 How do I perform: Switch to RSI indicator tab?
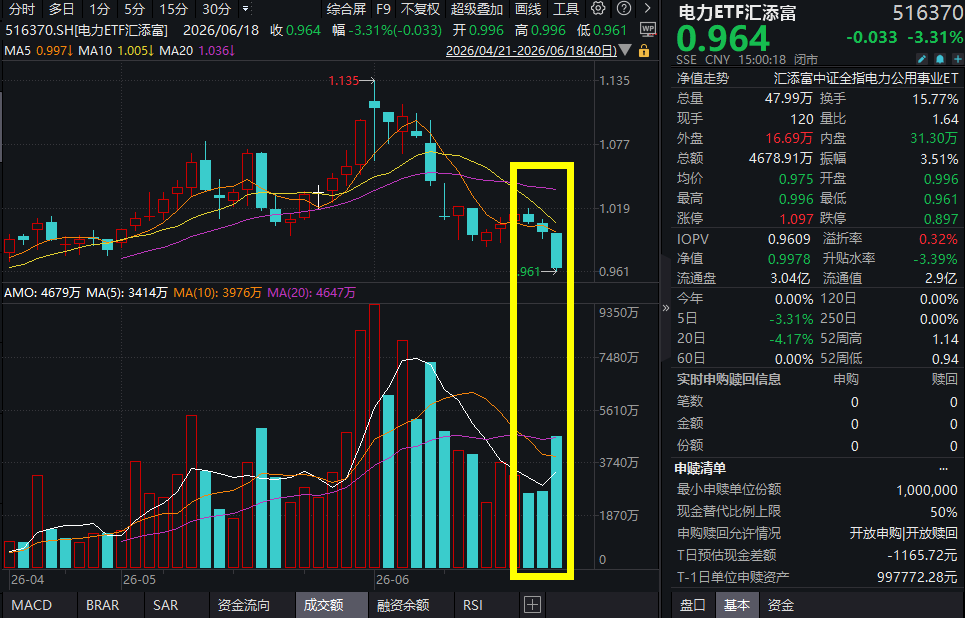coord(473,605)
